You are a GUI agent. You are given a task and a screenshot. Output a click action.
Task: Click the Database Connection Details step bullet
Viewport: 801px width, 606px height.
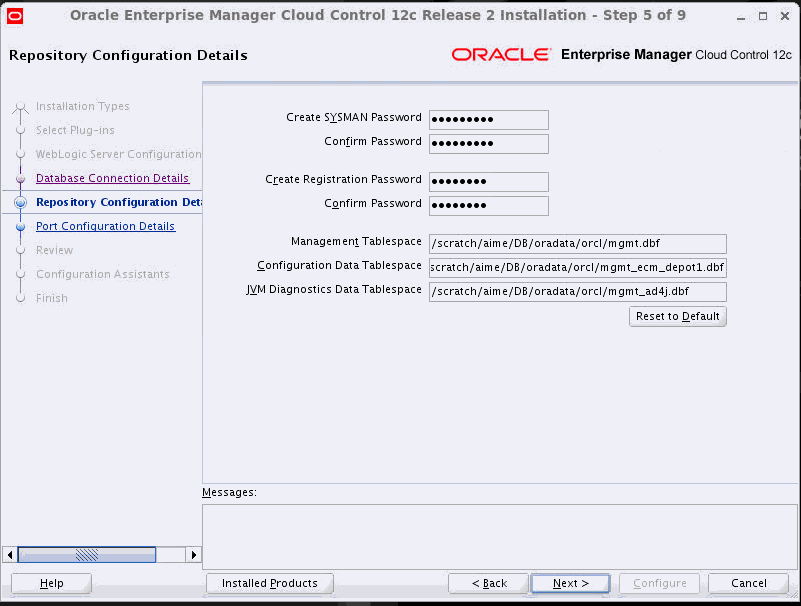pyautogui.click(x=20, y=178)
